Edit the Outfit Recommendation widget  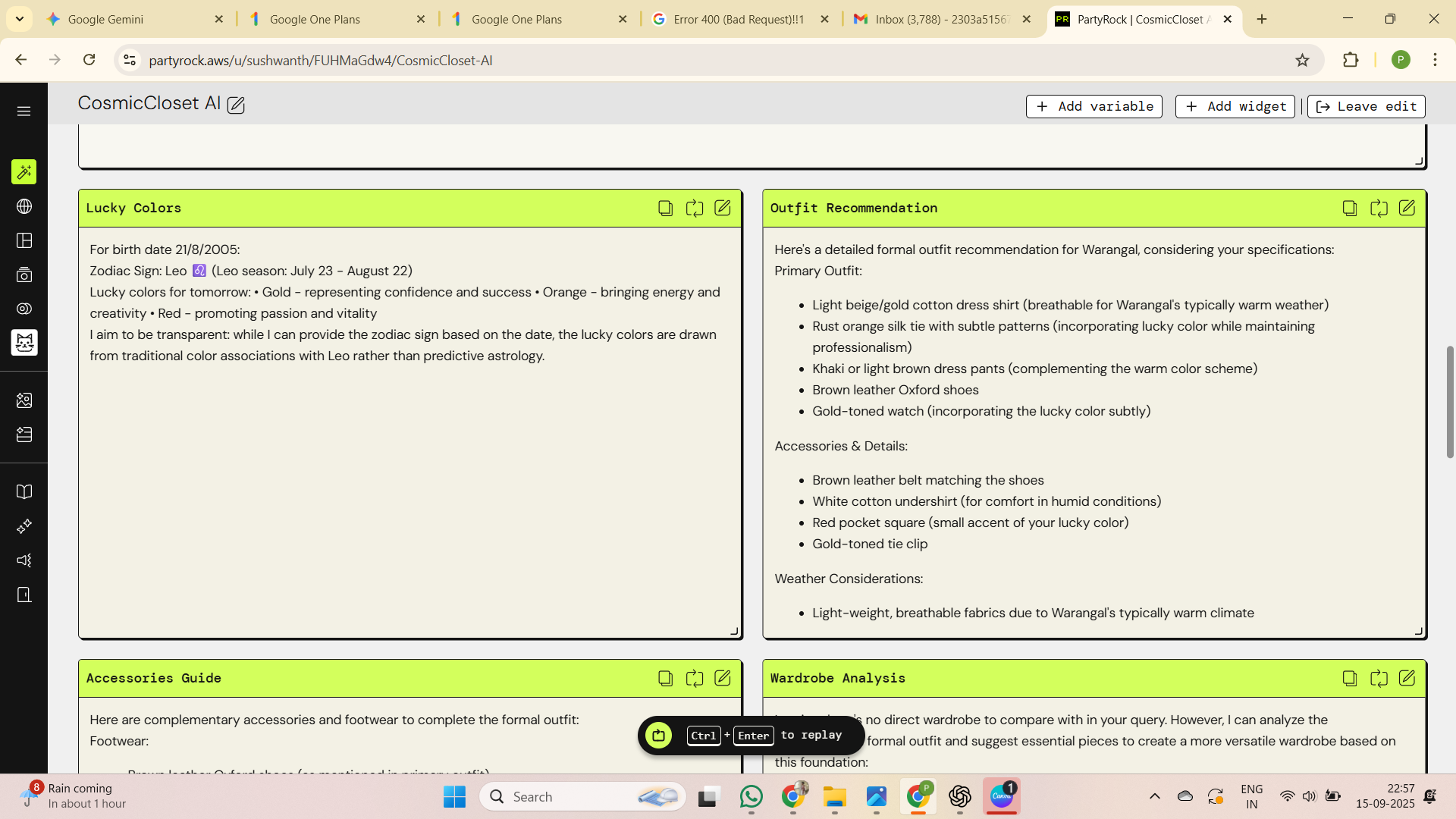(x=1407, y=208)
